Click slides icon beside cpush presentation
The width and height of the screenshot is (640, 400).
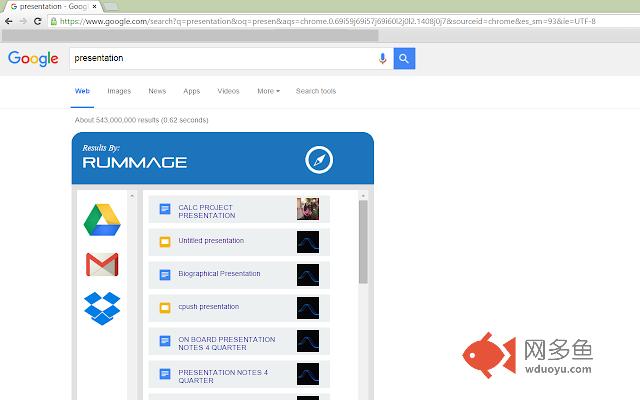click(x=165, y=307)
